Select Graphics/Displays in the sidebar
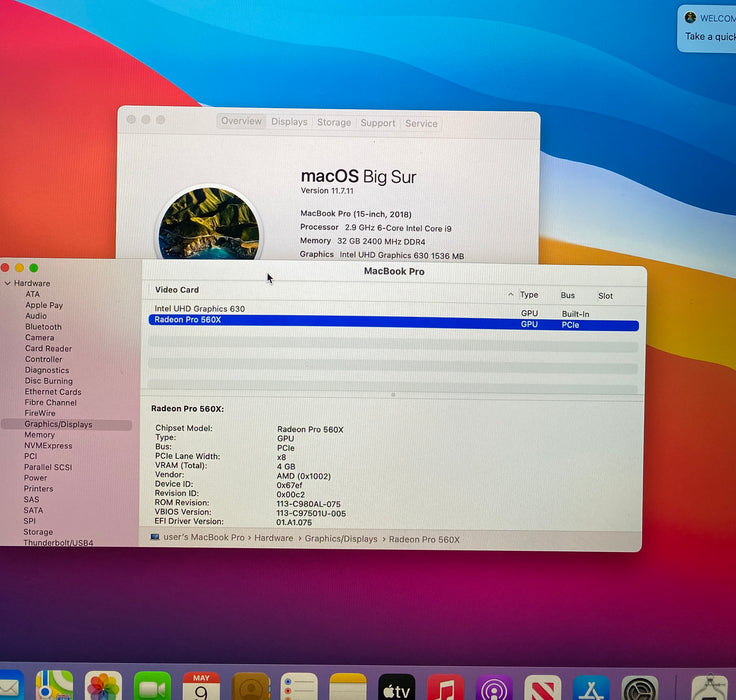 [67, 424]
